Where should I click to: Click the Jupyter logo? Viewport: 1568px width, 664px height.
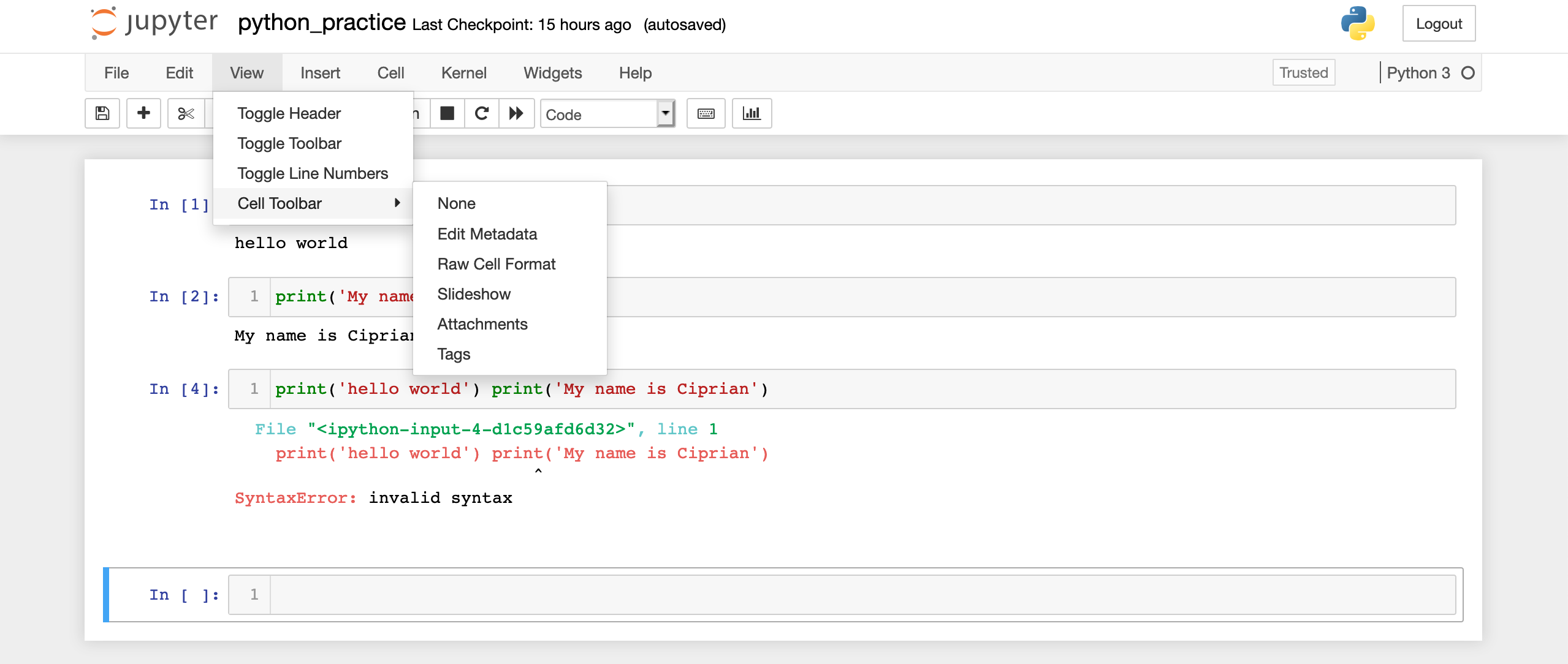click(154, 23)
